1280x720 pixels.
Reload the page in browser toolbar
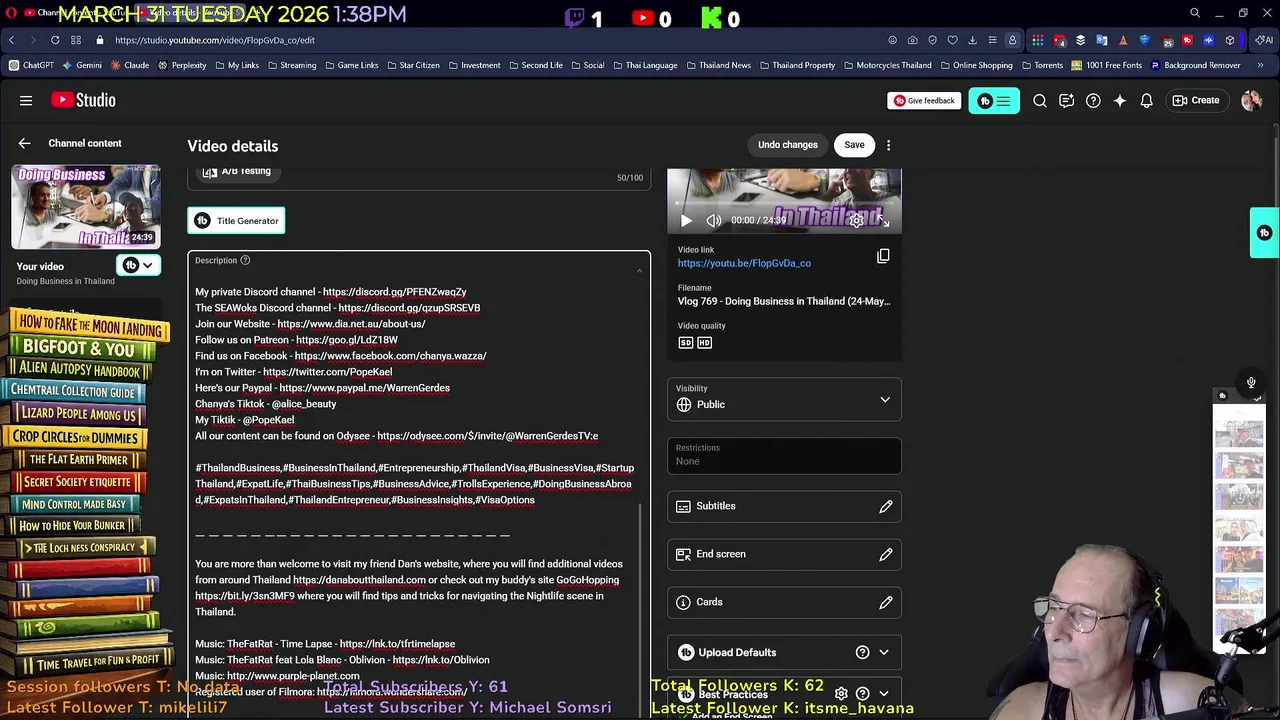coord(55,40)
